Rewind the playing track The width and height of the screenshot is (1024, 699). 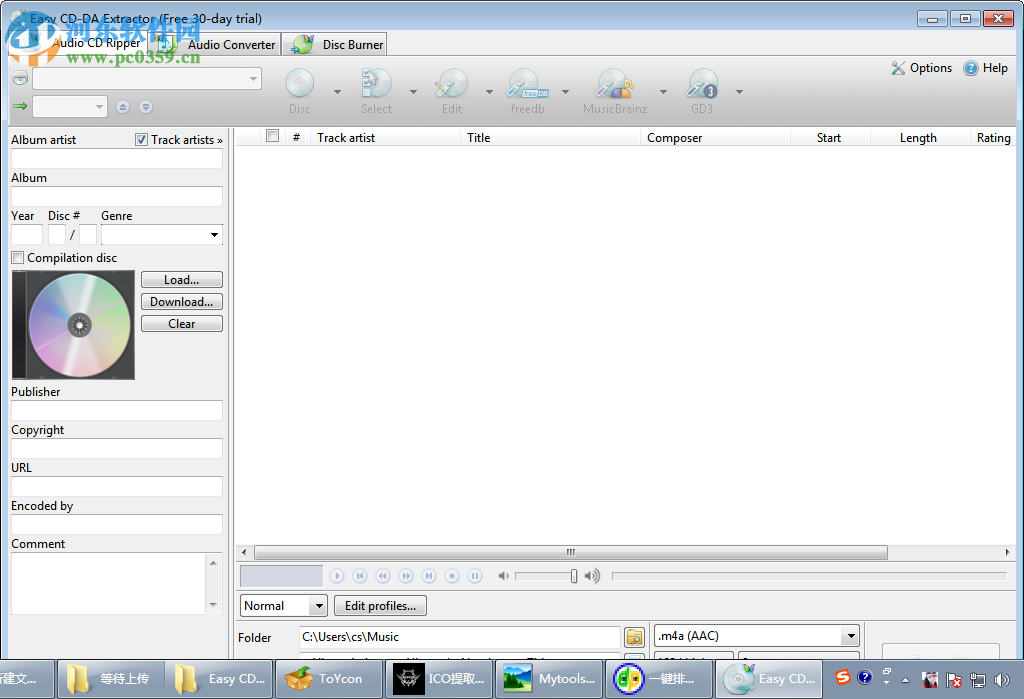point(383,576)
